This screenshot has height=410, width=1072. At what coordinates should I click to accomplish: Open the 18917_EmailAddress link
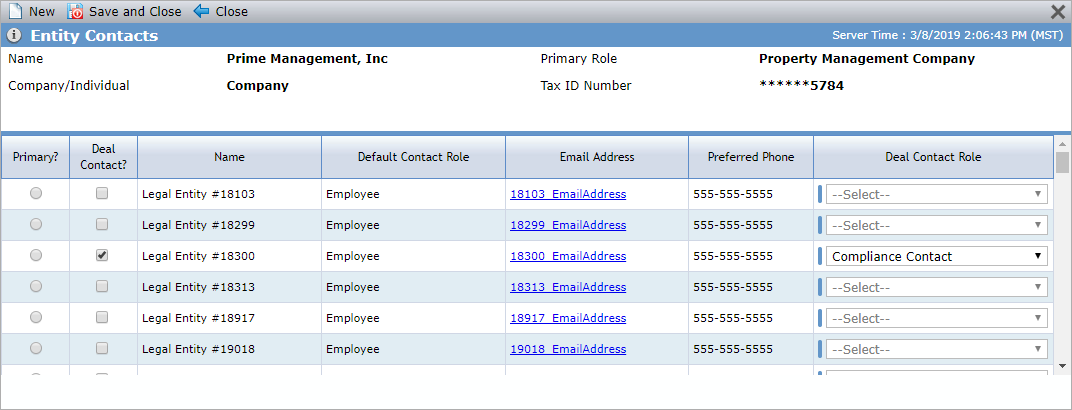567,318
